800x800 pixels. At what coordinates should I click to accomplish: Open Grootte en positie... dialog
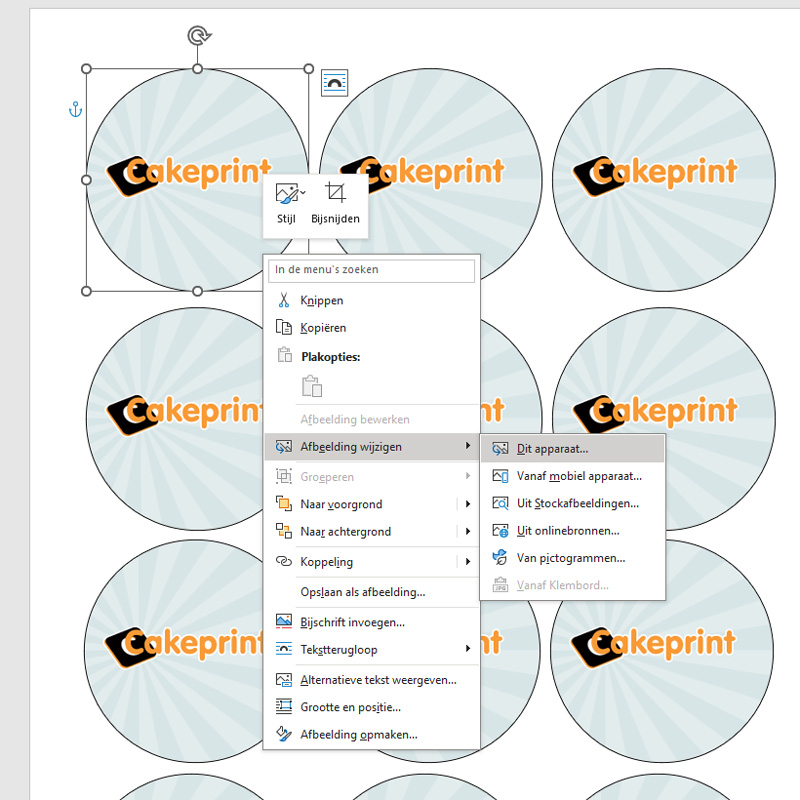tap(371, 707)
